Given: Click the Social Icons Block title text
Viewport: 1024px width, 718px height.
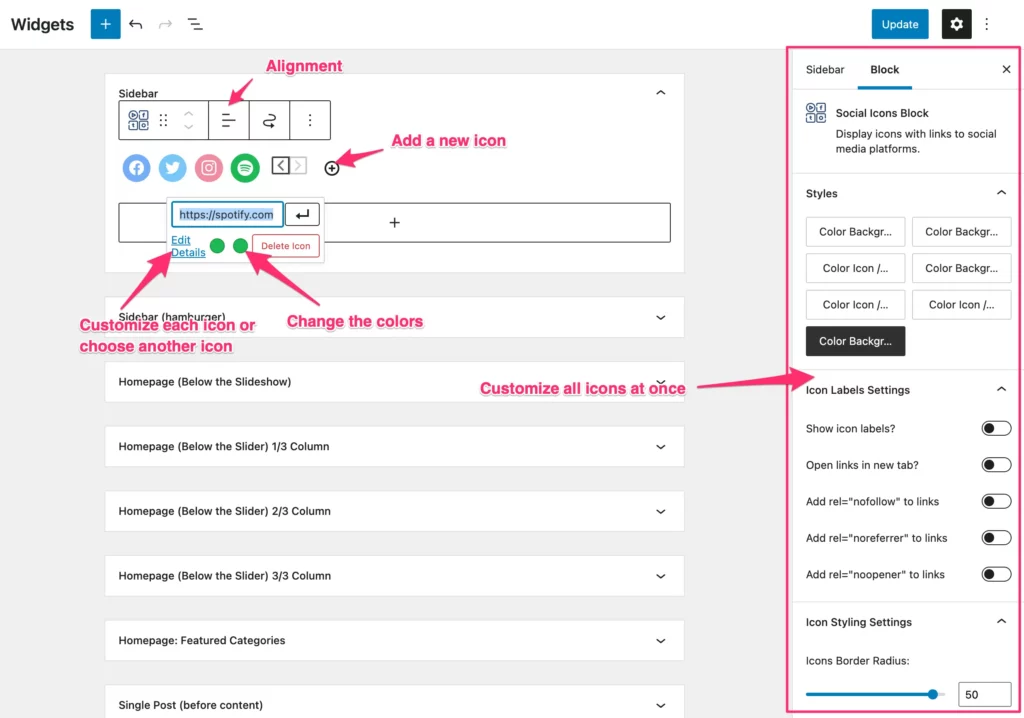Looking at the screenshot, I should pyautogui.click(x=882, y=113).
